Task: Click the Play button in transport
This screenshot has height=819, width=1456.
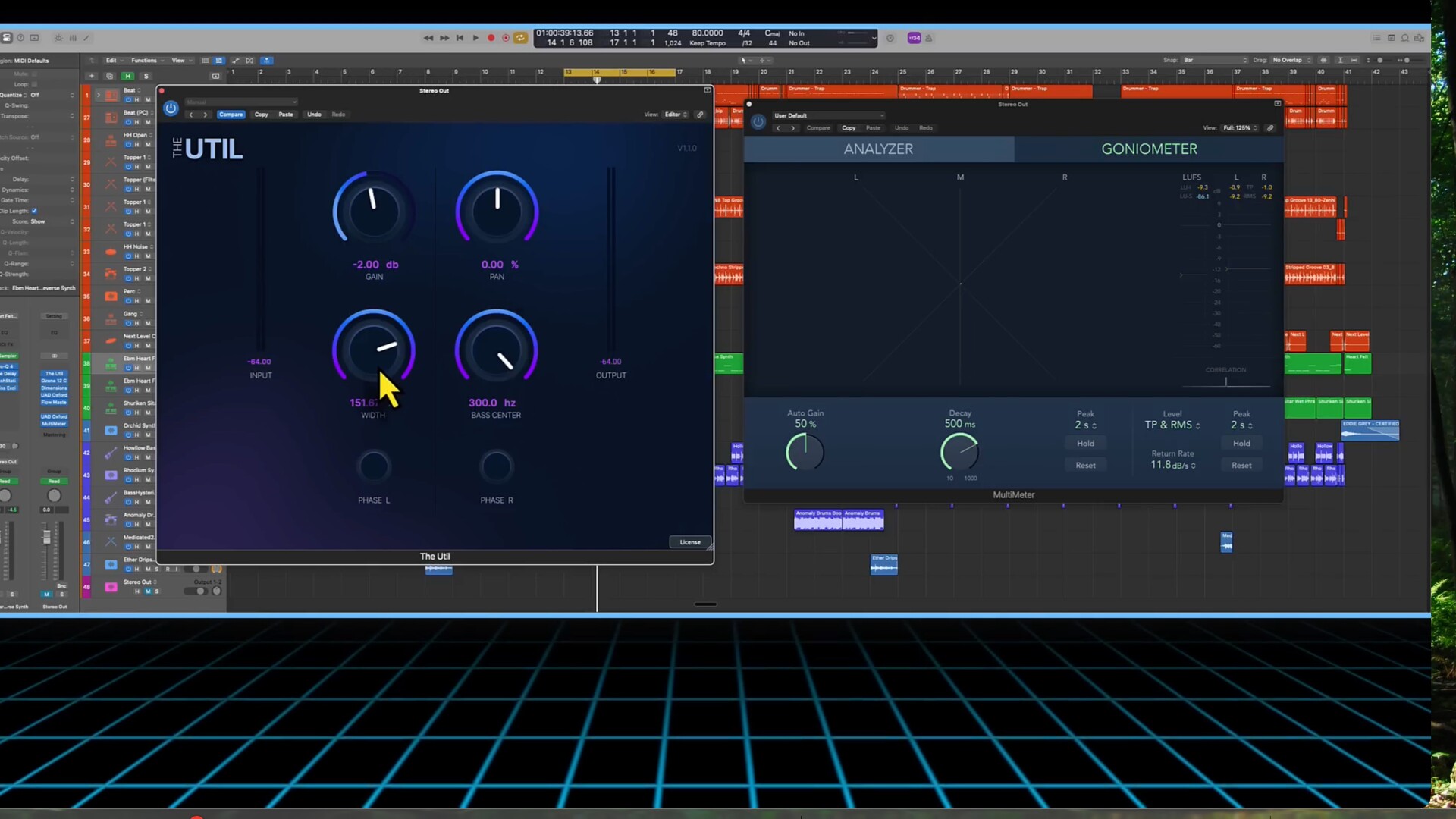Action: (475, 38)
